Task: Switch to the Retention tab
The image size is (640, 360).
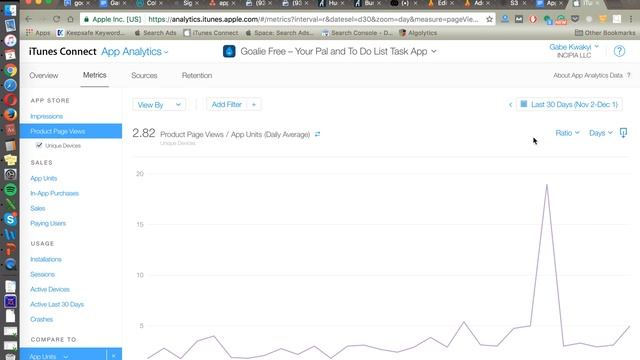Action: point(197,76)
